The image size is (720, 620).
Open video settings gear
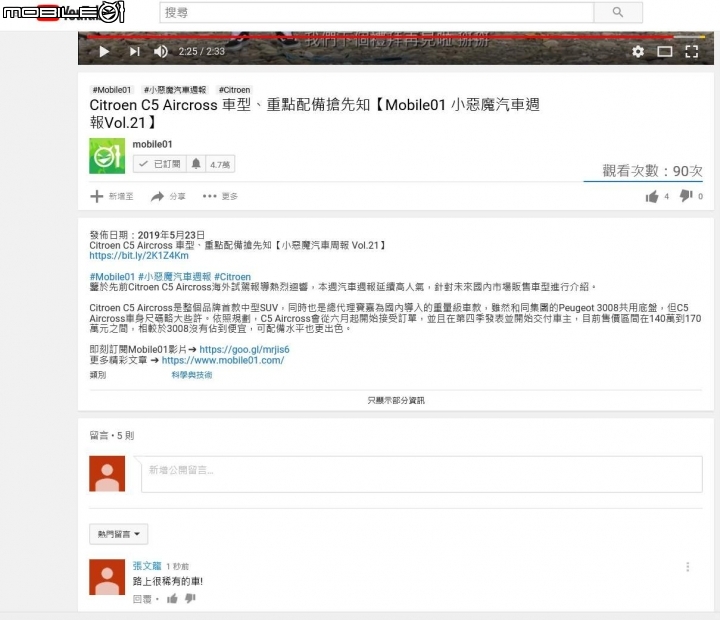tap(638, 51)
